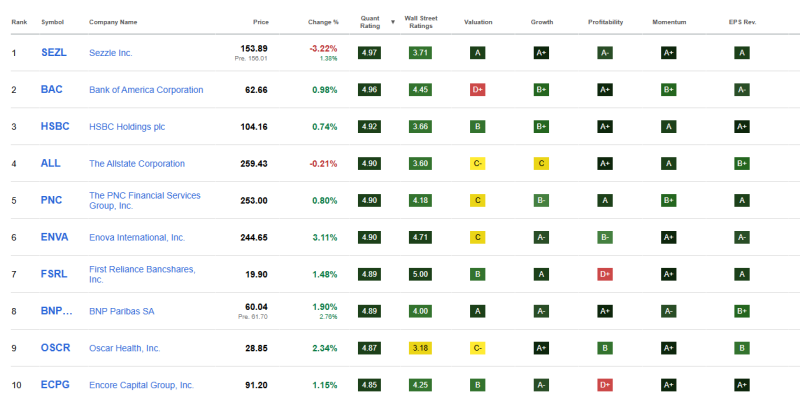Click SEZL quant rating badge 4.97

369,53
